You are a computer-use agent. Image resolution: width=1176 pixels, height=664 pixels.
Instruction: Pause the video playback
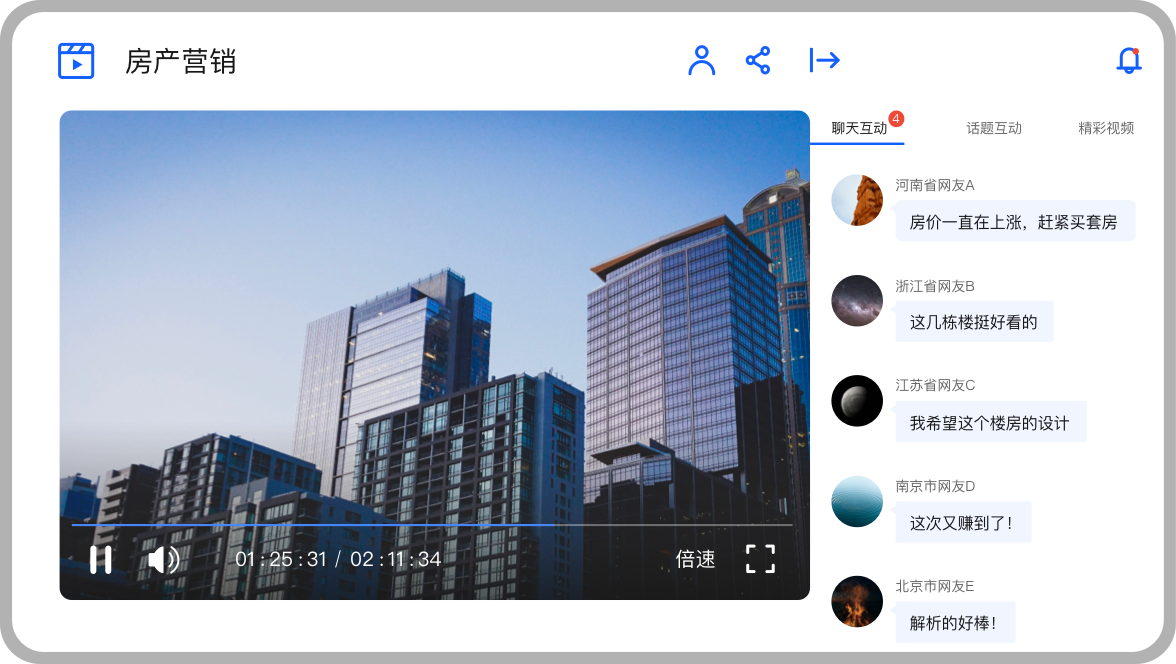click(x=100, y=559)
